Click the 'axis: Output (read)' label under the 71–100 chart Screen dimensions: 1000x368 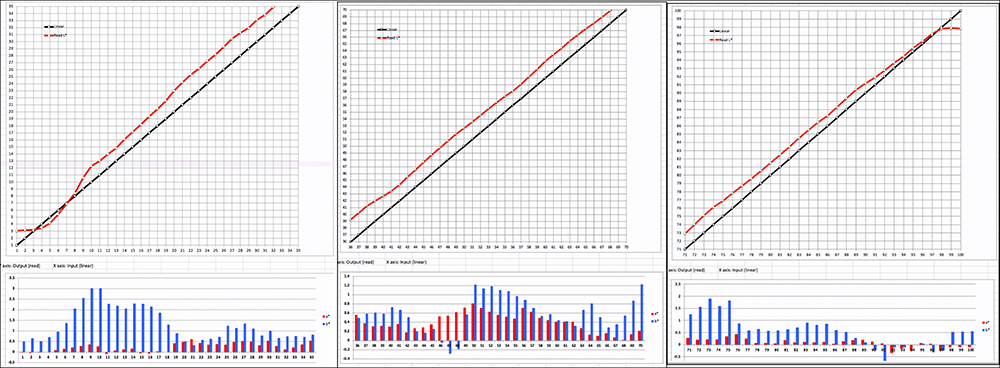point(686,270)
